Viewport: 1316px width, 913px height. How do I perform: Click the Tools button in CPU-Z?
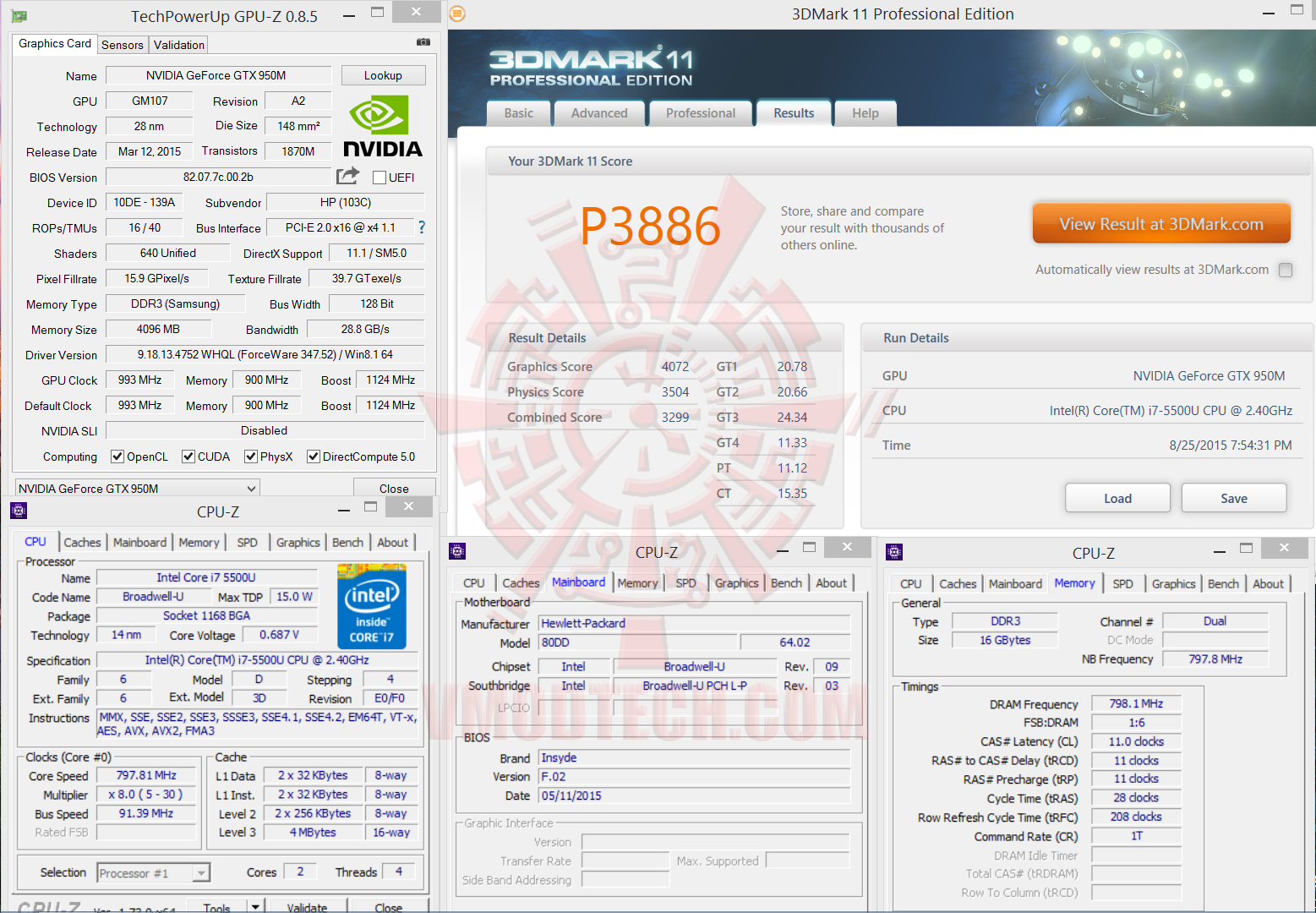click(216, 906)
